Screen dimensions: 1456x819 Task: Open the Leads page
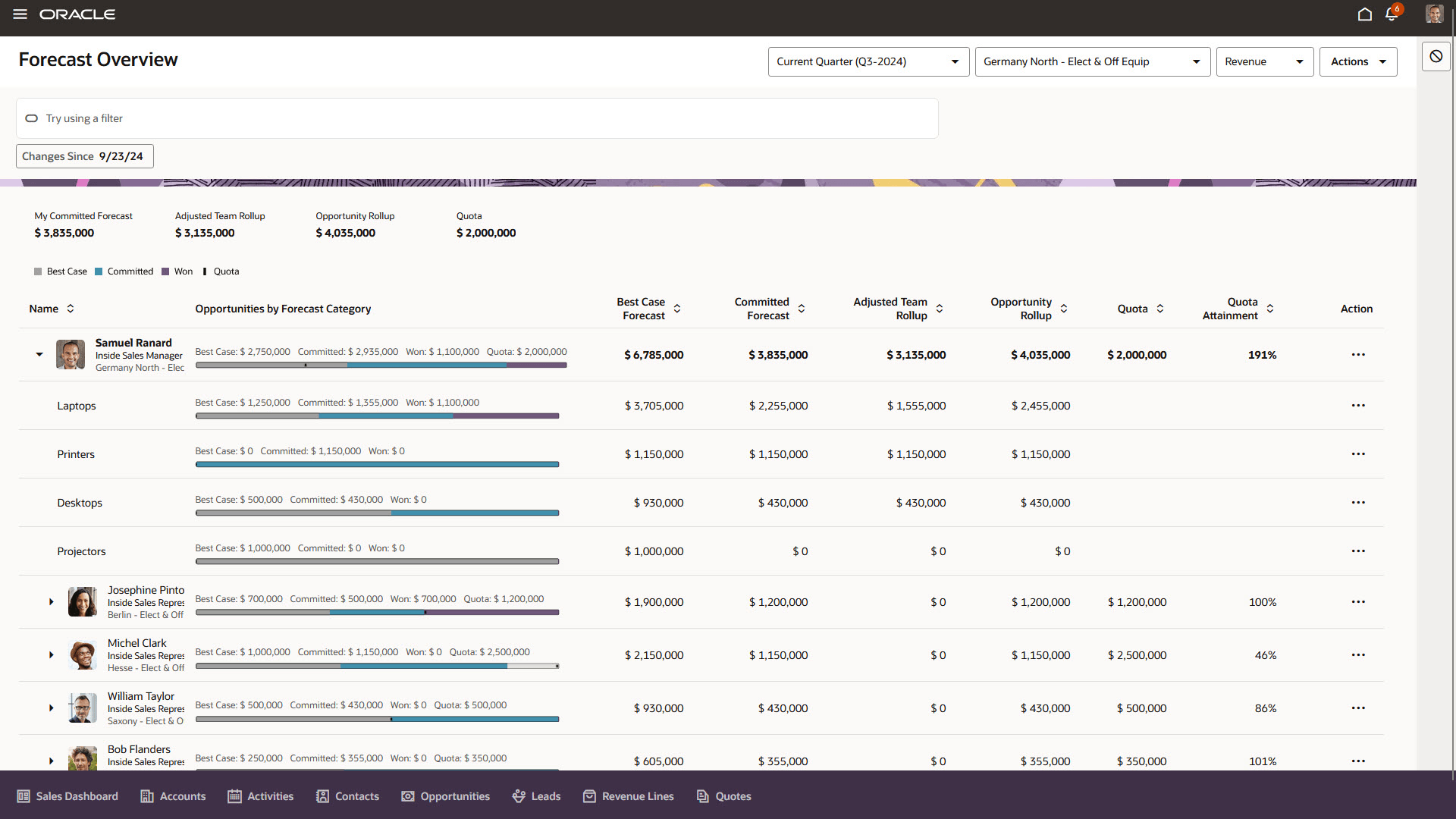536,795
